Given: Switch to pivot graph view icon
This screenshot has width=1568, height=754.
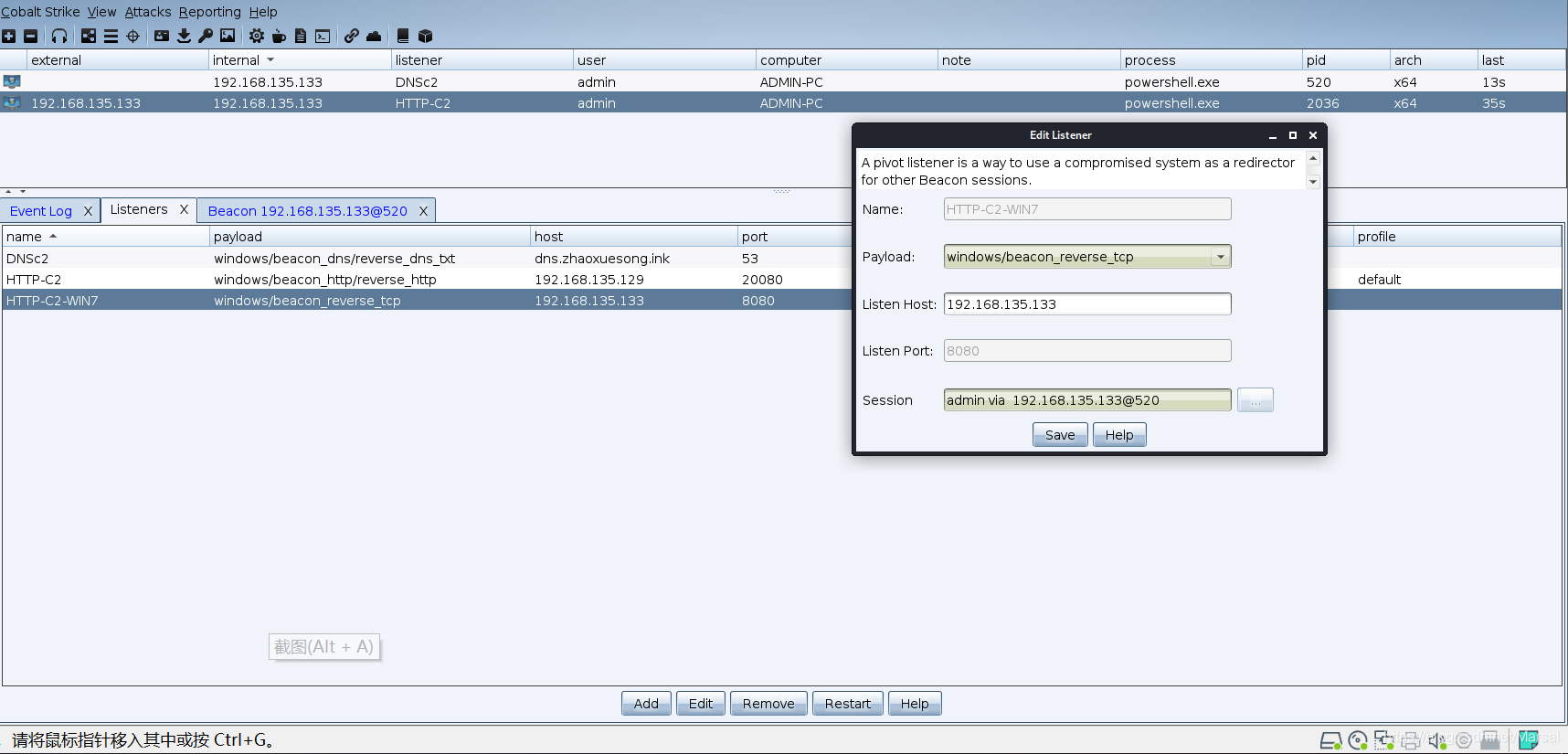Looking at the screenshot, I should (89, 36).
